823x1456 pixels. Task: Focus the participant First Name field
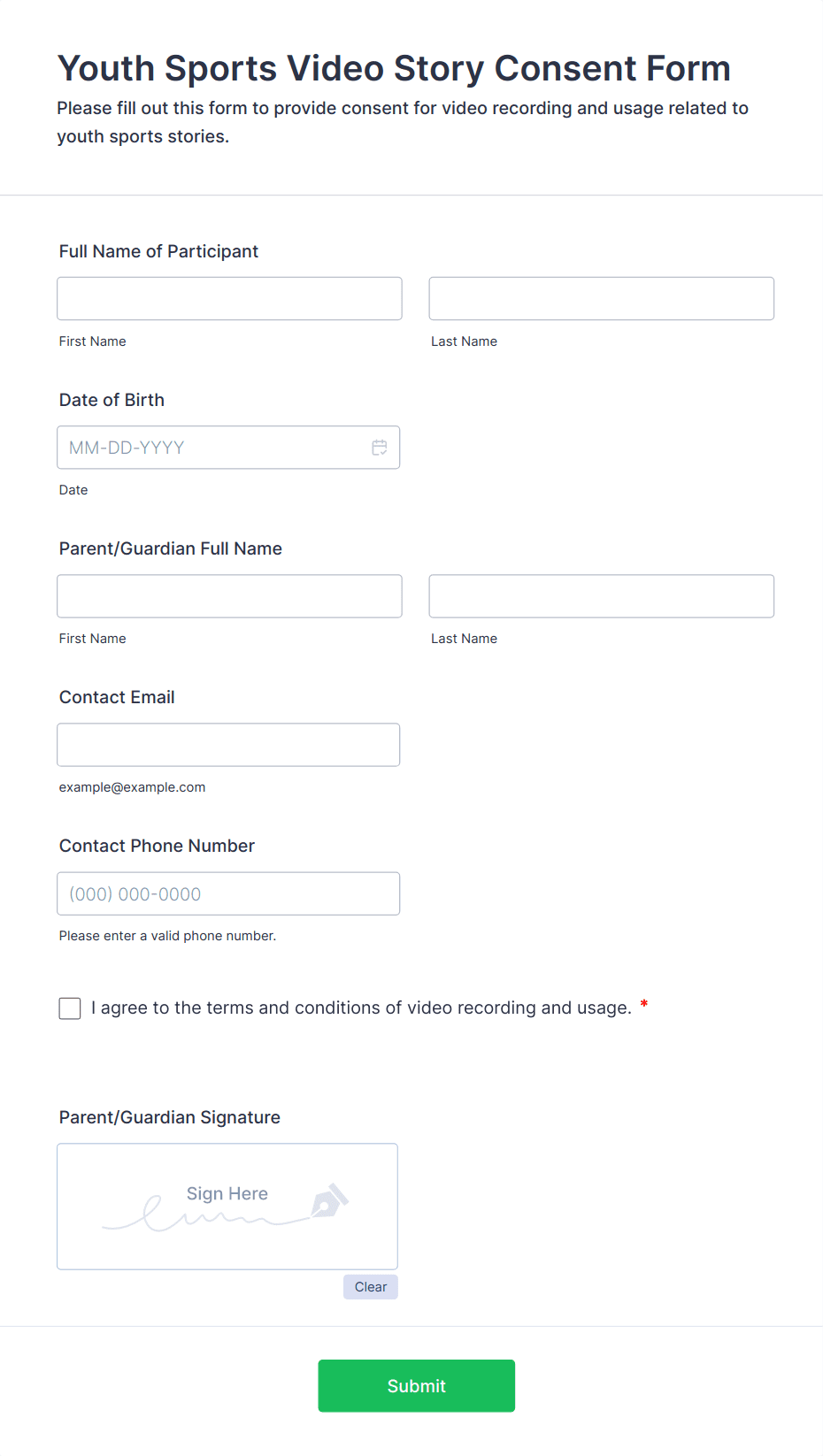tap(229, 299)
